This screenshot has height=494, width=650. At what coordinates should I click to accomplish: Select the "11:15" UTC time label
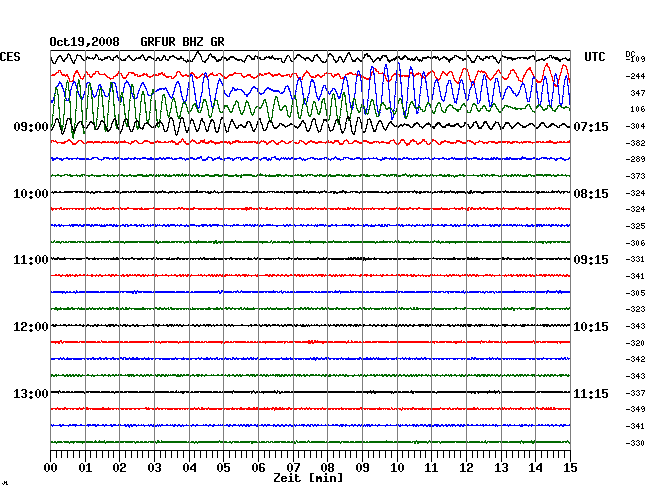coord(591,393)
